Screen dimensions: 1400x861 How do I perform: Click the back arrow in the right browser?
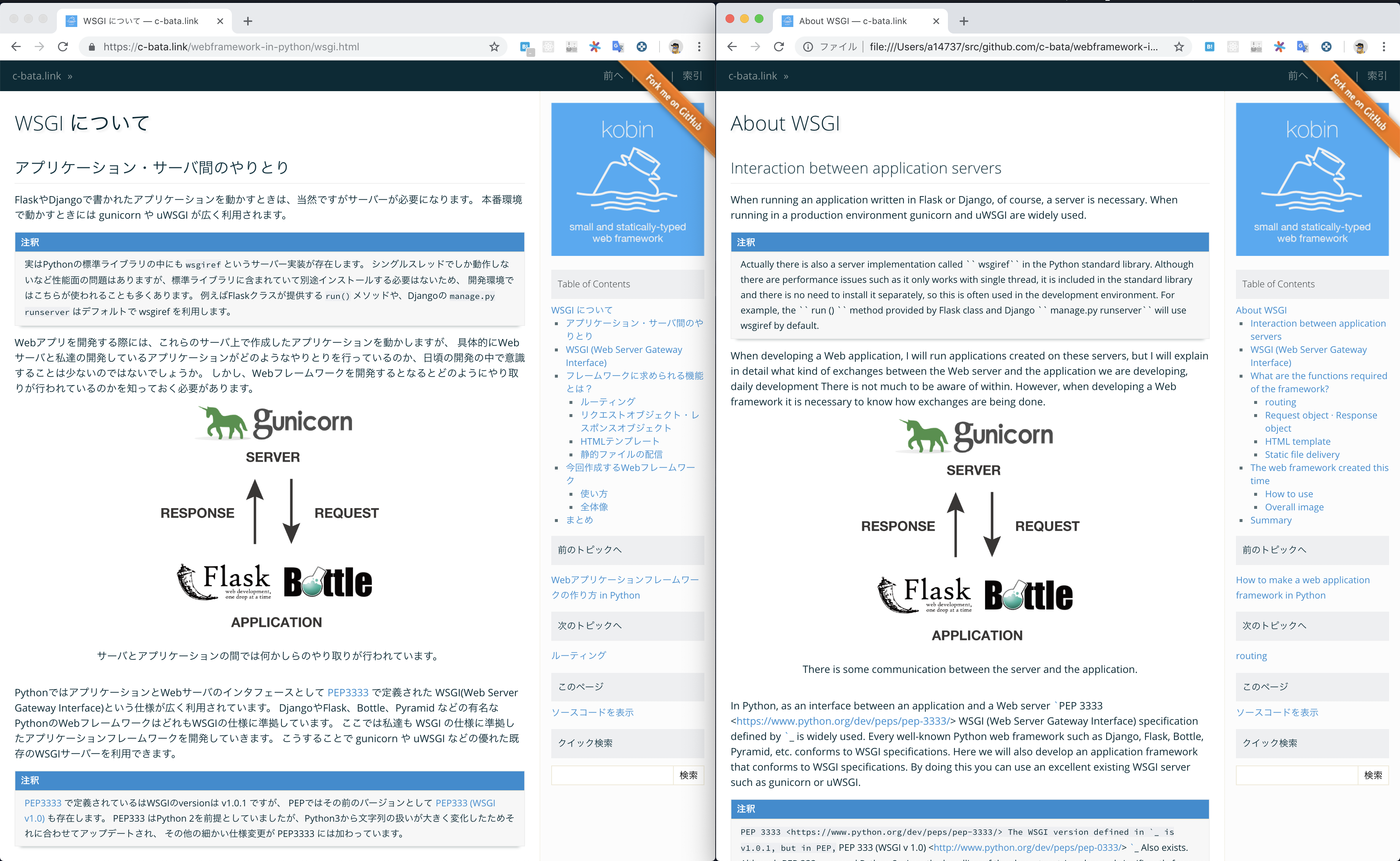(x=732, y=47)
